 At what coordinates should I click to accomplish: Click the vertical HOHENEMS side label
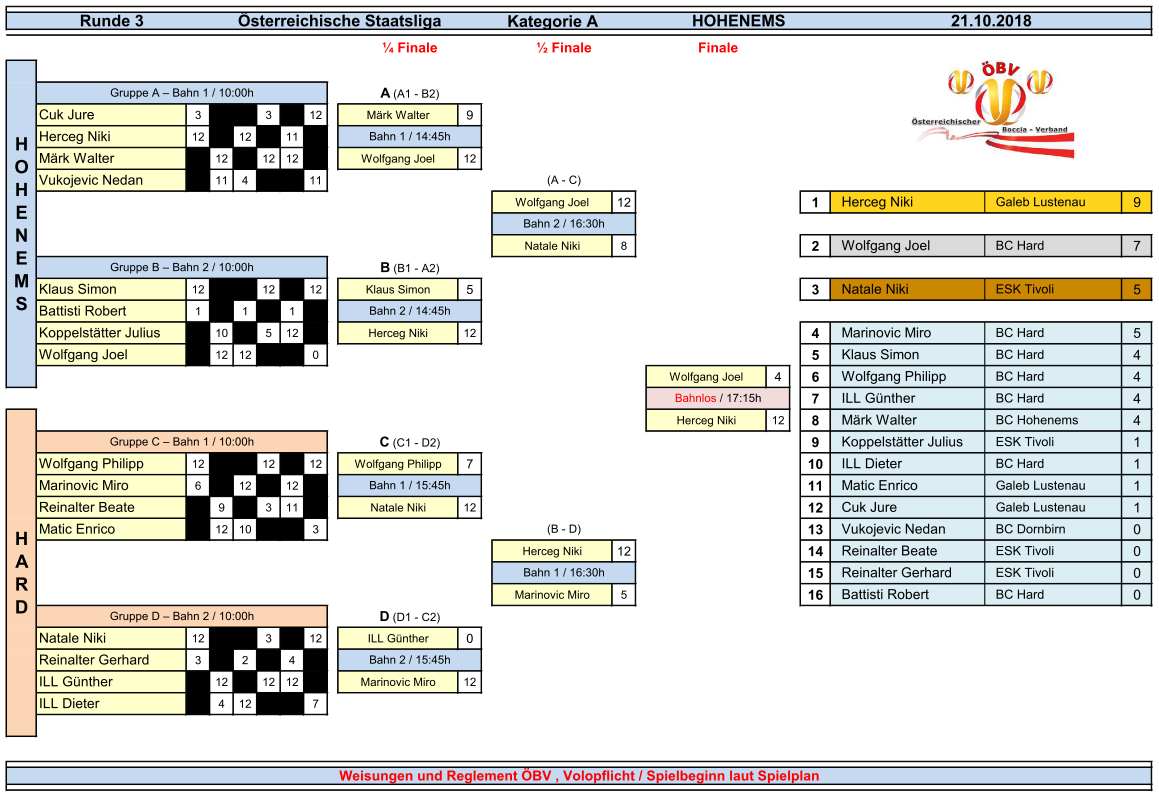tap(21, 223)
